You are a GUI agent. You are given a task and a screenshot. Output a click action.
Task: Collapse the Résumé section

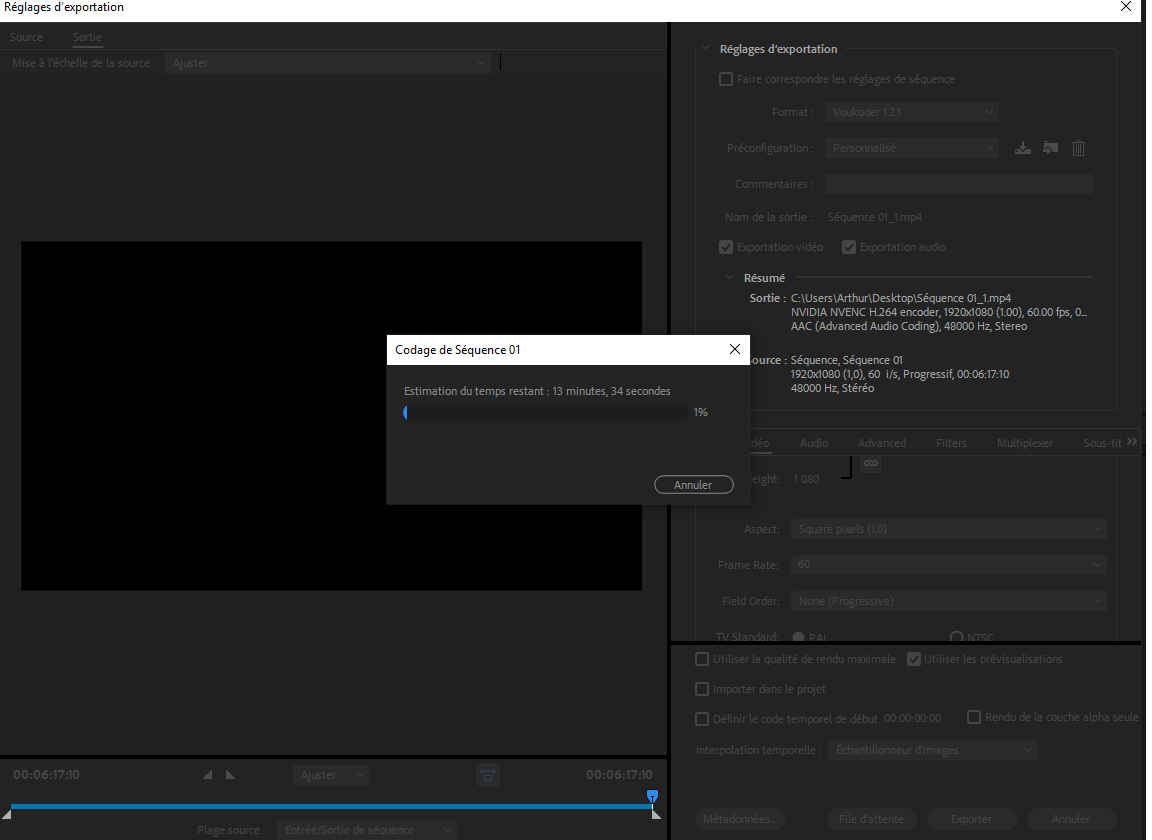[730, 278]
